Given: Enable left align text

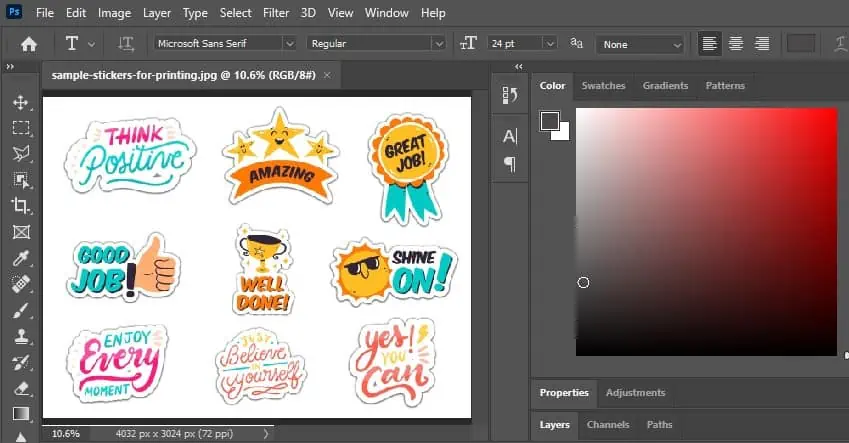Looking at the screenshot, I should (x=710, y=43).
